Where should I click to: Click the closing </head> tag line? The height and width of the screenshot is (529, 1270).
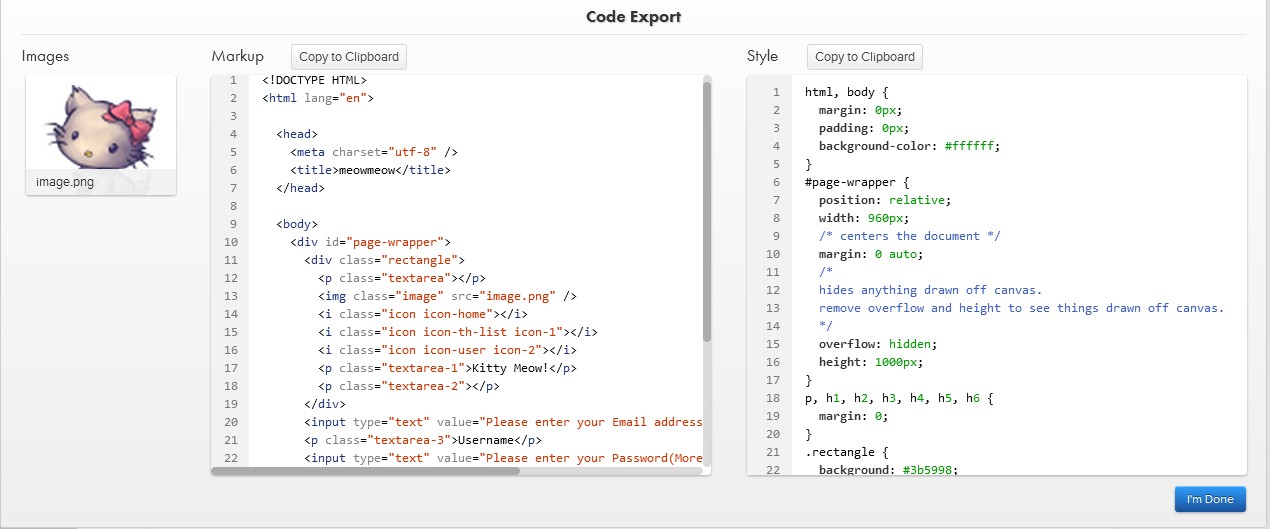point(300,188)
